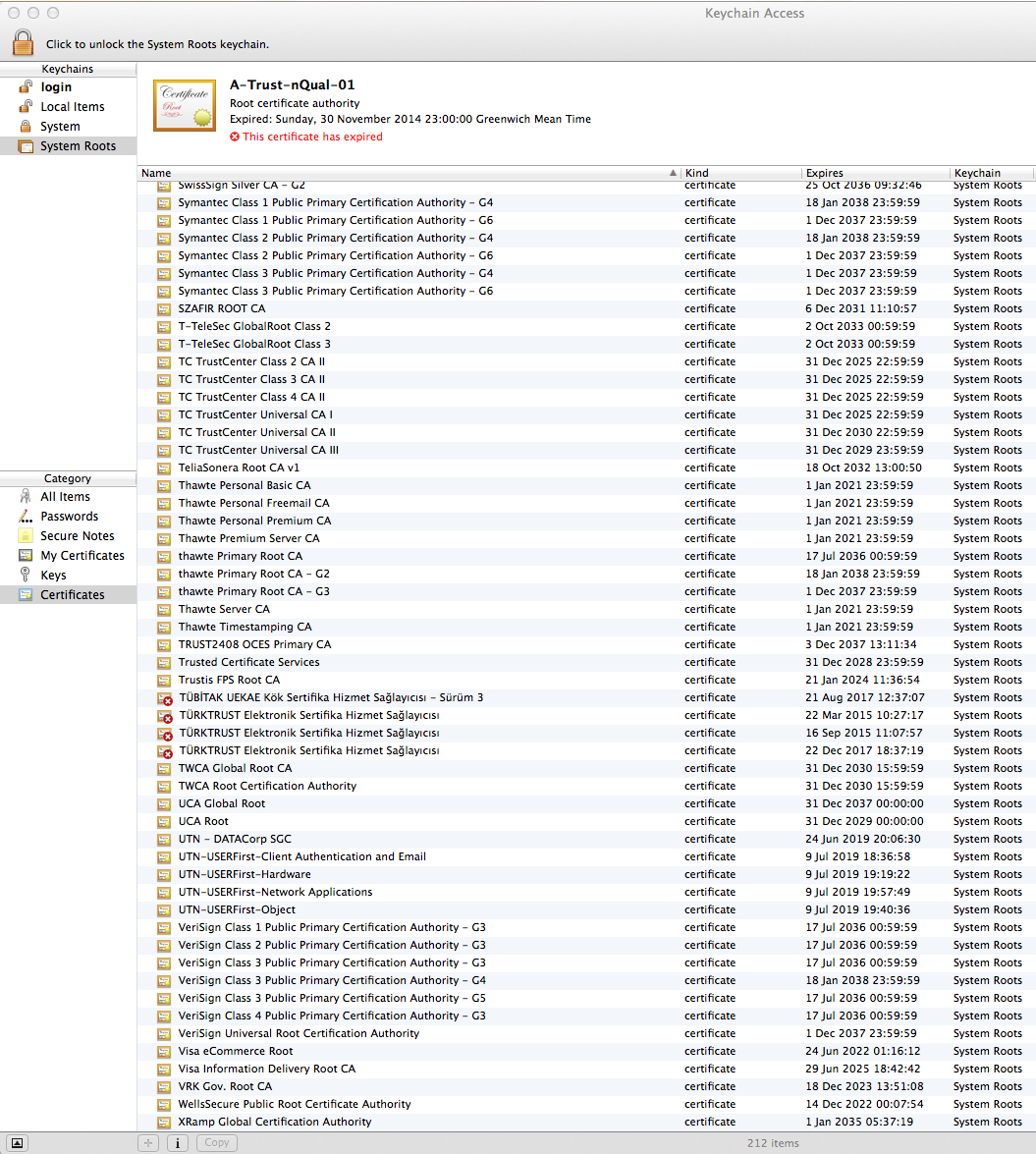Click the Trustis FPS Root CA certificate icon
1036x1154 pixels.
pos(164,680)
